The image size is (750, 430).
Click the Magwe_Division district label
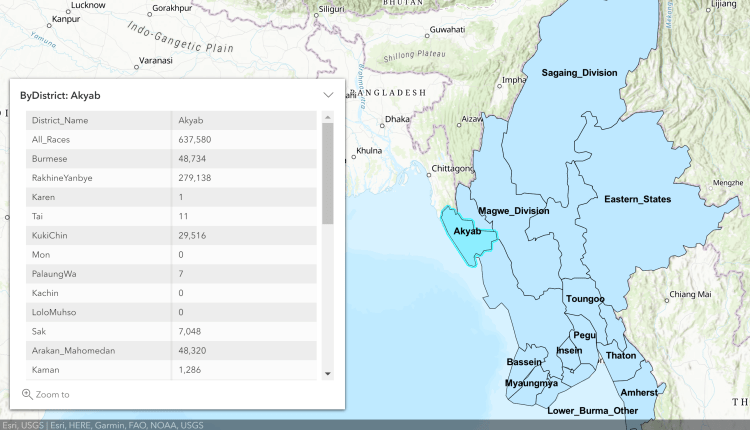[513, 211]
